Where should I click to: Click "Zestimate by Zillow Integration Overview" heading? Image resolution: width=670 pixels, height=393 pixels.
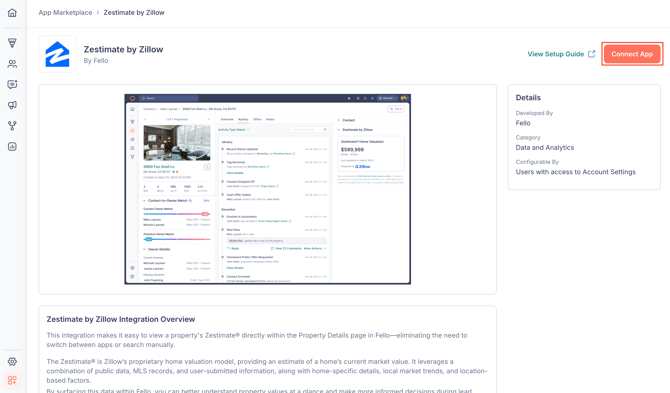tap(120, 319)
